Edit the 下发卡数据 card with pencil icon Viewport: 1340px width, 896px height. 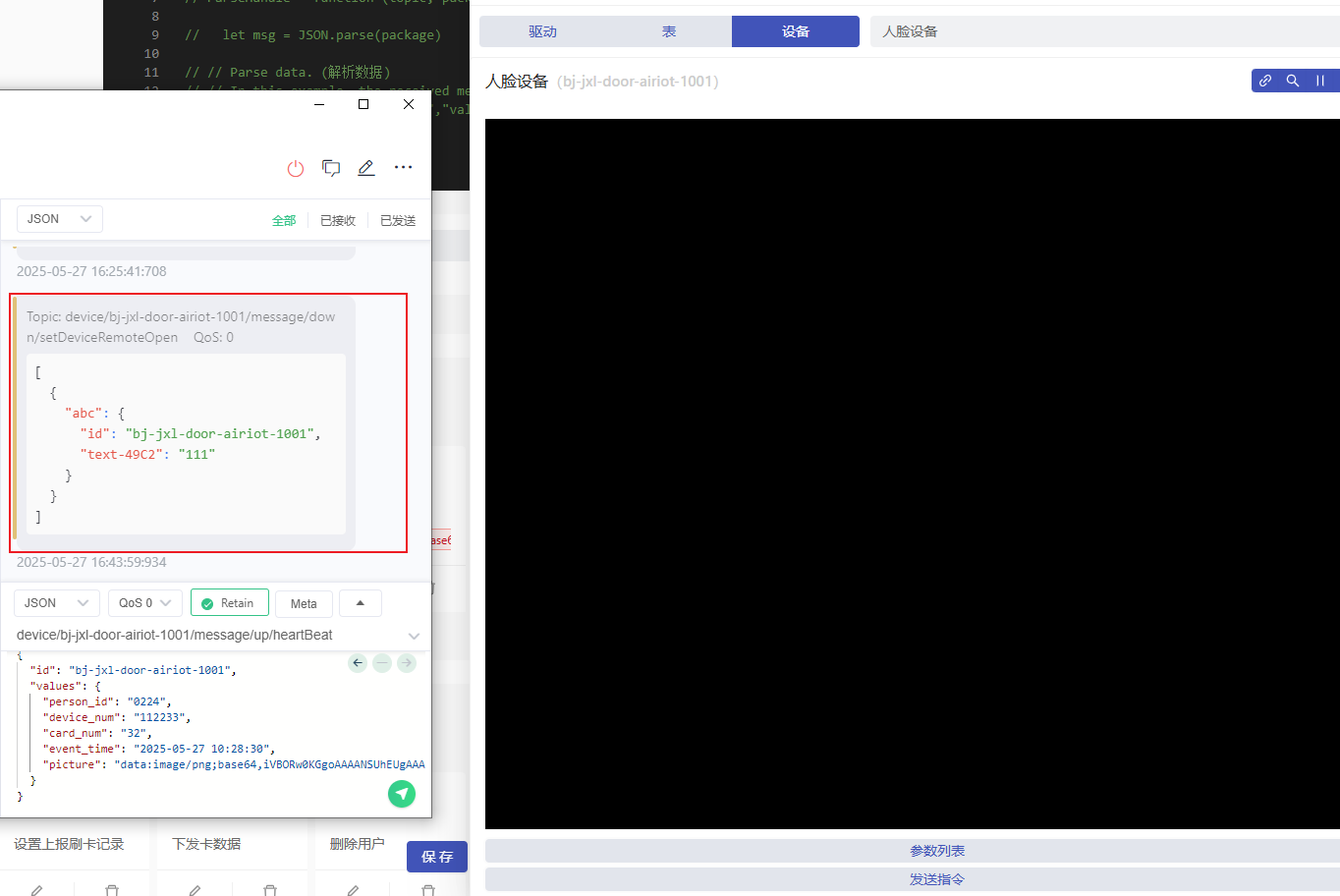(195, 890)
